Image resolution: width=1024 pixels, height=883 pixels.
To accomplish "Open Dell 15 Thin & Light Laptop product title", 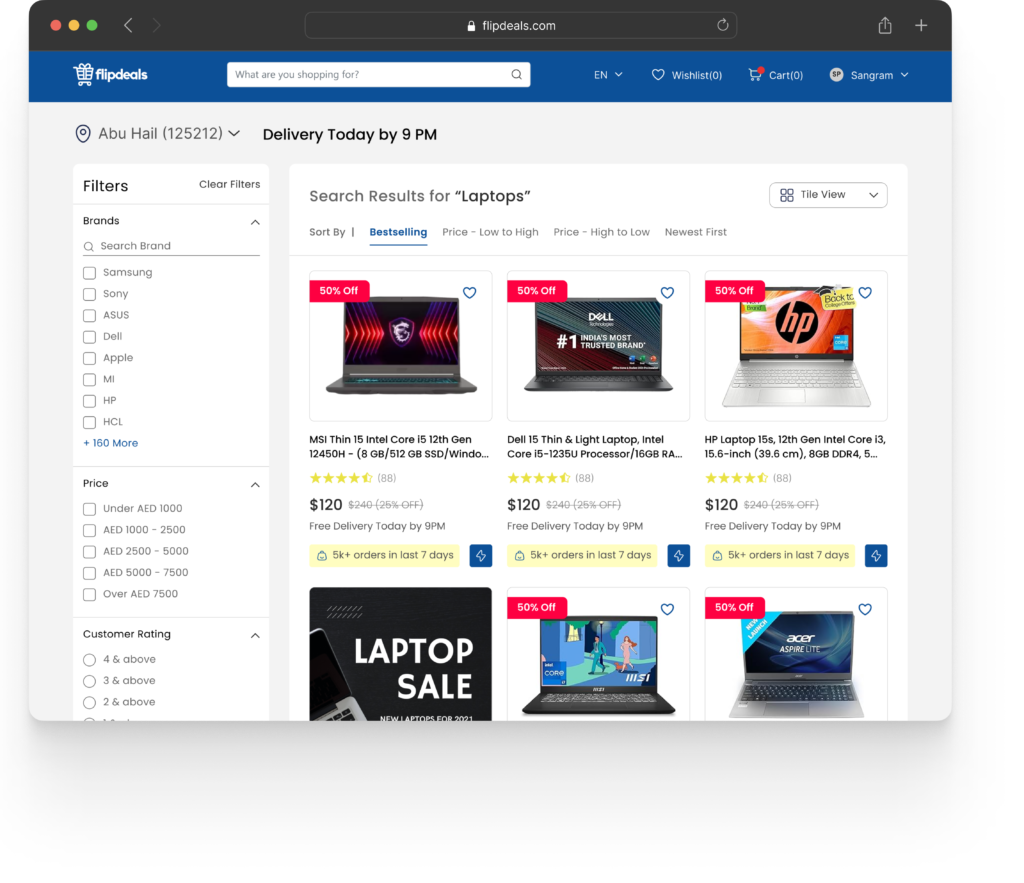I will 595,447.
